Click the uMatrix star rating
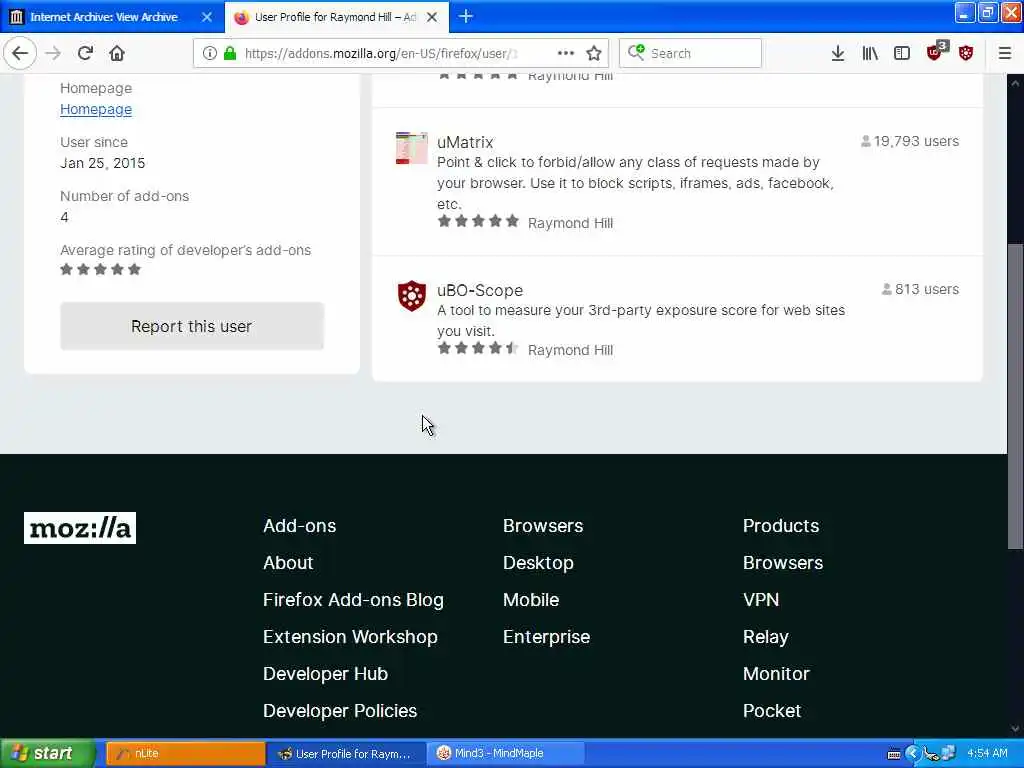This screenshot has height=768, width=1024. pos(478,221)
